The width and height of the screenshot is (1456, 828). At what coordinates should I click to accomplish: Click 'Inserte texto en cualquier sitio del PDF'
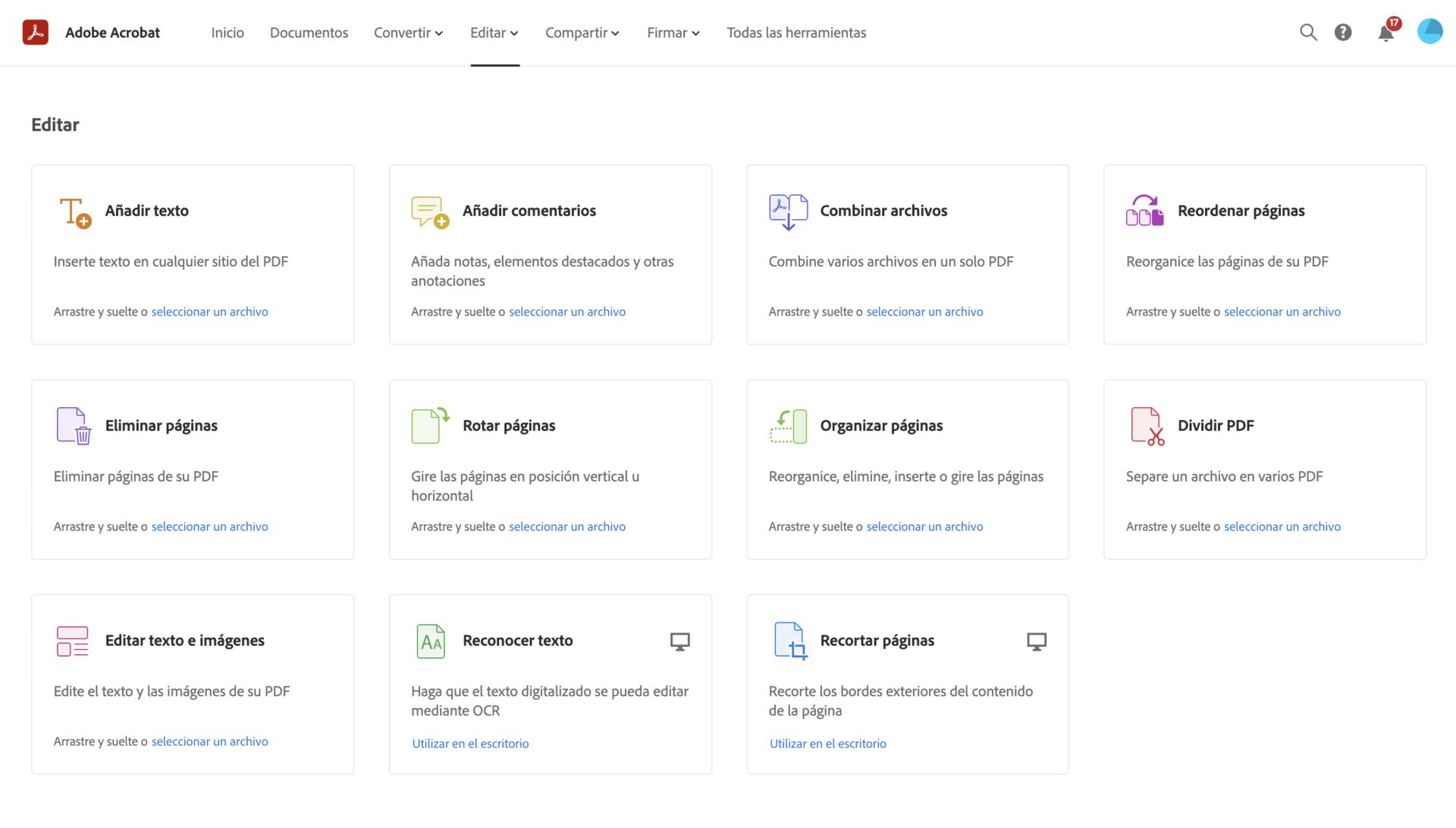171,262
